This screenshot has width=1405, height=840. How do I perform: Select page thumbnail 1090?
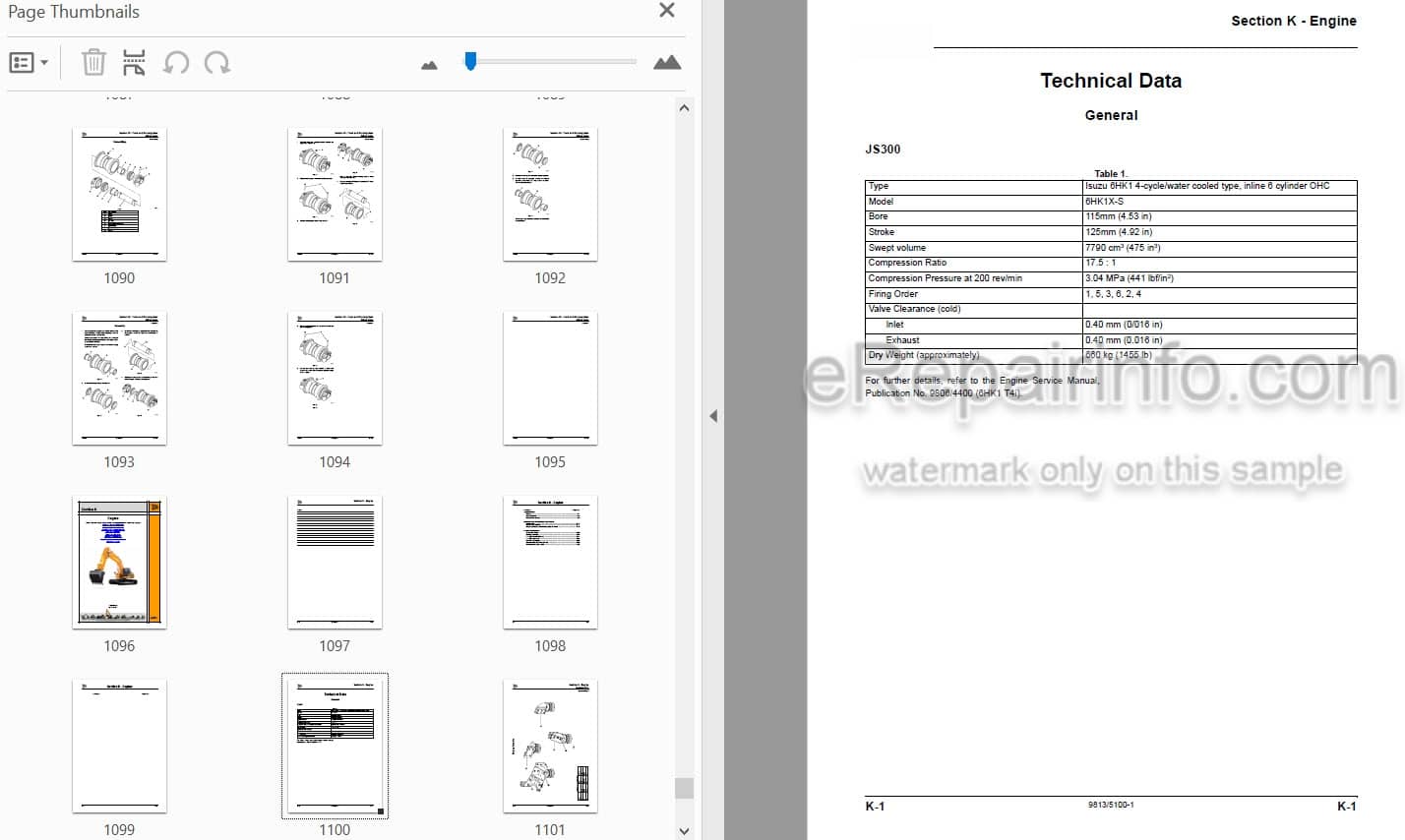[119, 195]
